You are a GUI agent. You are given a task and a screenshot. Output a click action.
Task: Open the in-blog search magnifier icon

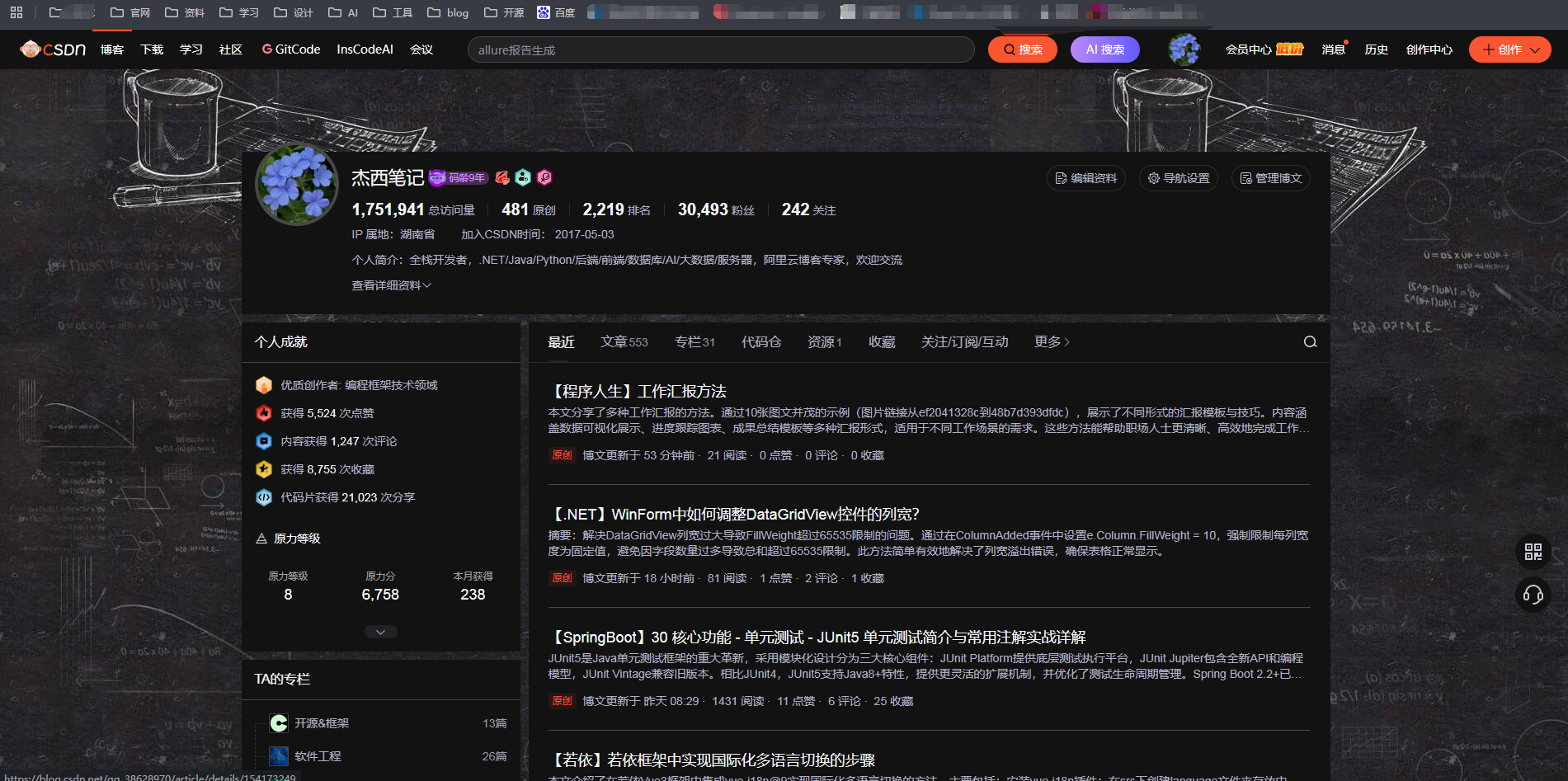click(1309, 341)
